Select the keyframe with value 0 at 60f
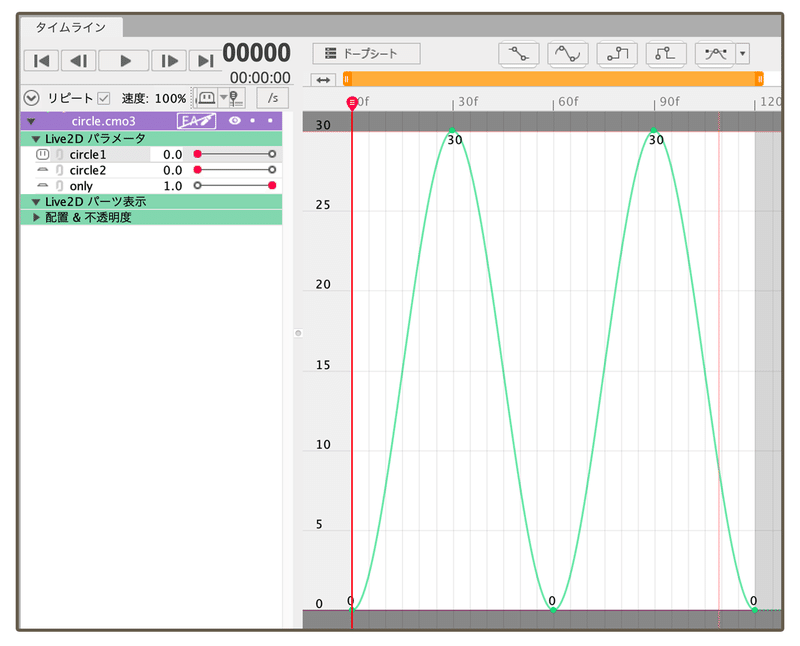 pos(553,610)
